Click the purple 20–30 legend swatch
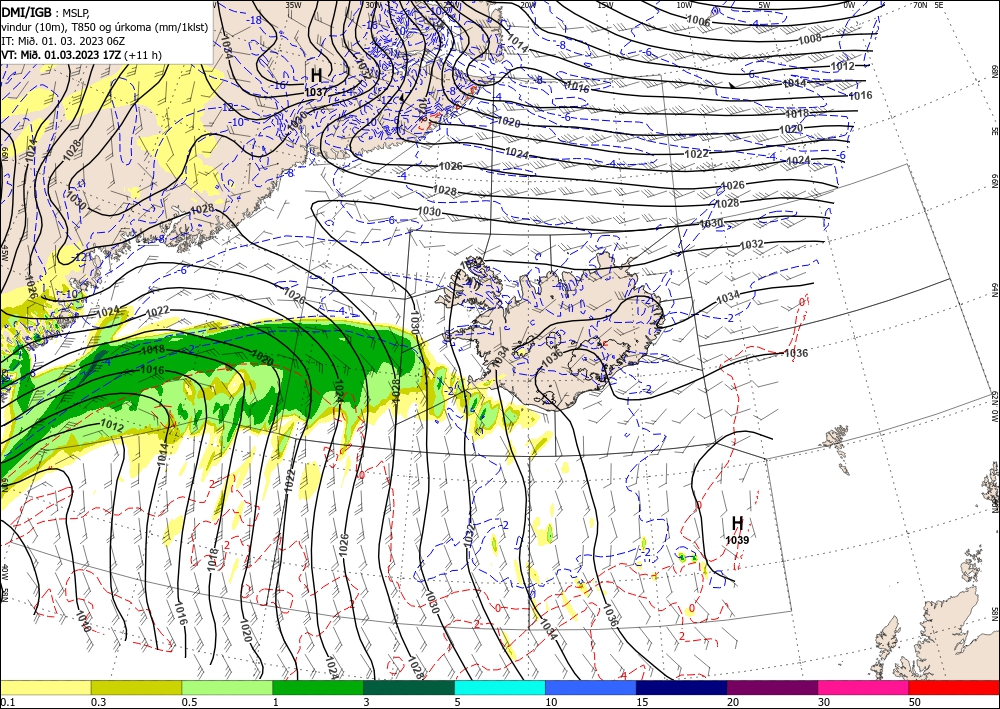 pyautogui.click(x=772, y=687)
